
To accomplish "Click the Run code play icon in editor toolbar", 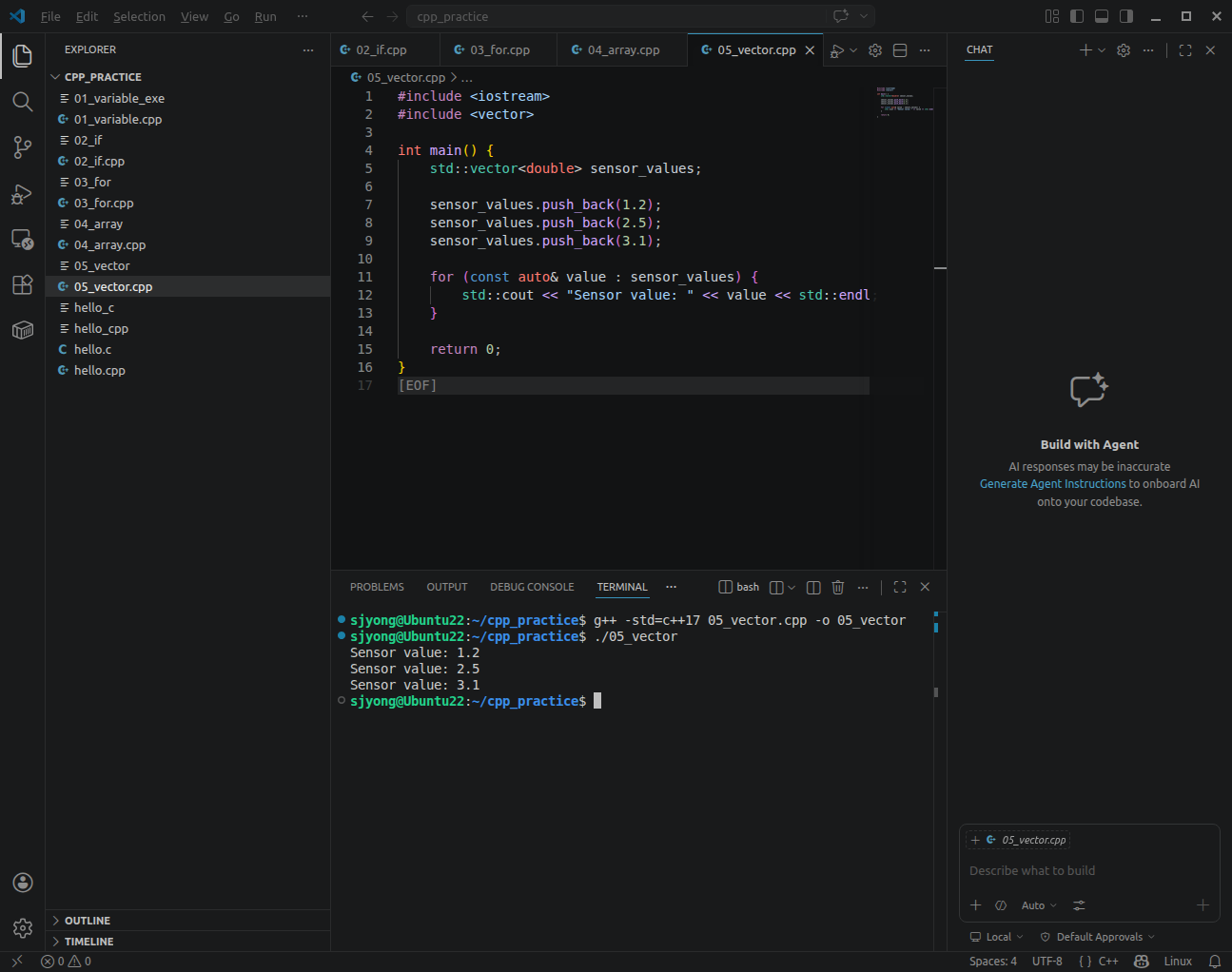I will [837, 50].
